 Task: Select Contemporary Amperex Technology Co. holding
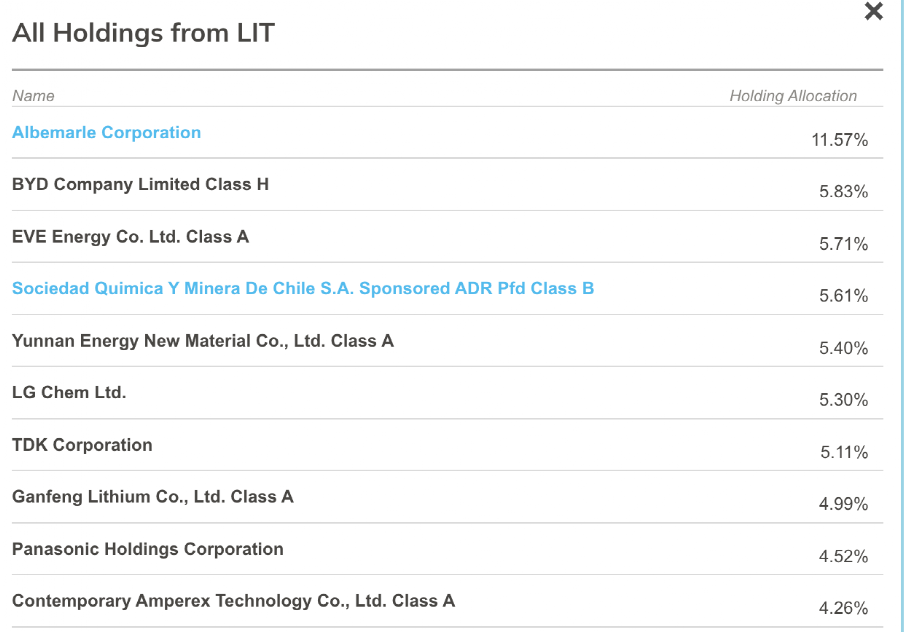click(x=233, y=601)
